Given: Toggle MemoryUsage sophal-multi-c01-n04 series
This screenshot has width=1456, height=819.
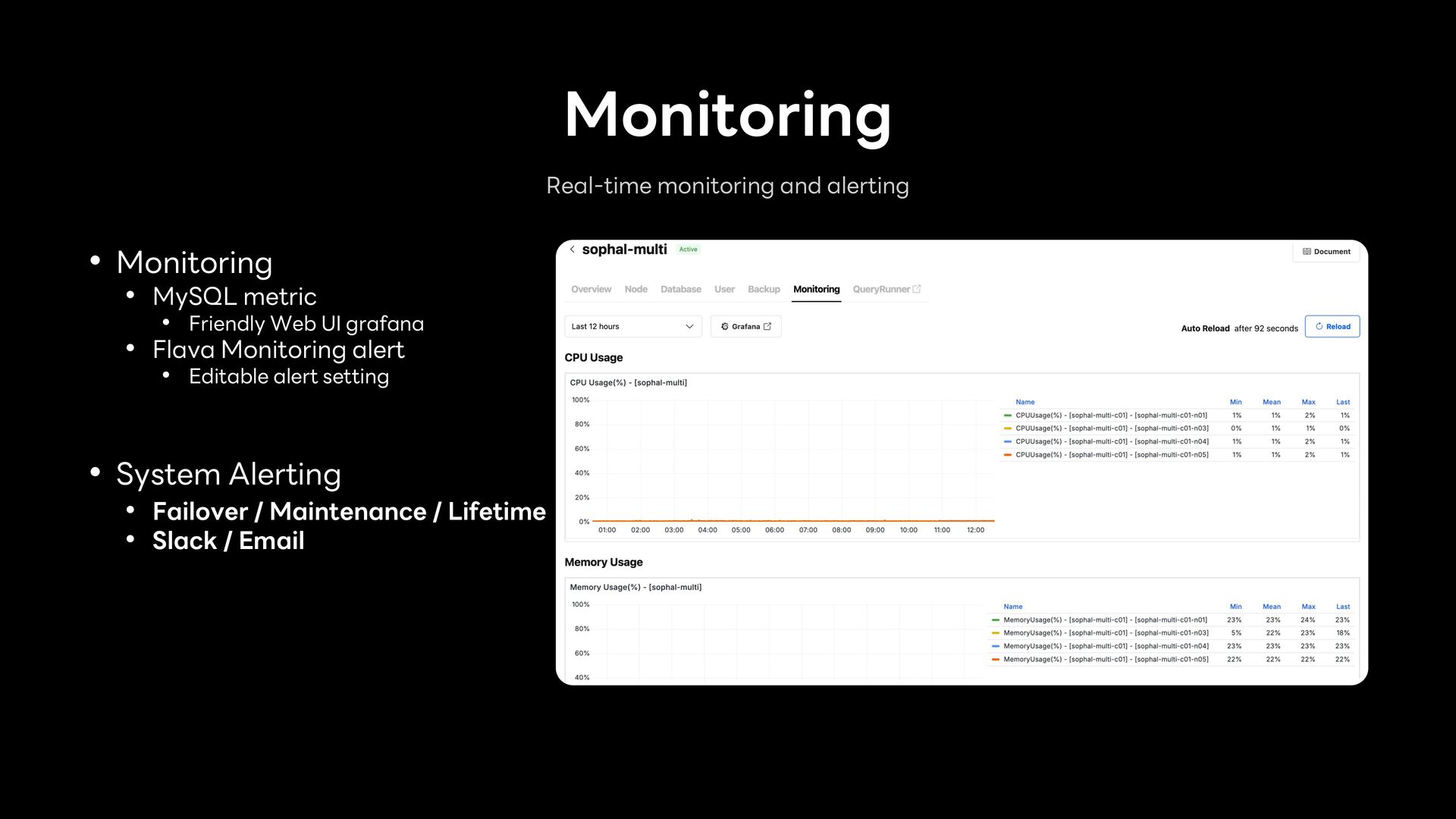Looking at the screenshot, I should click(x=1106, y=646).
